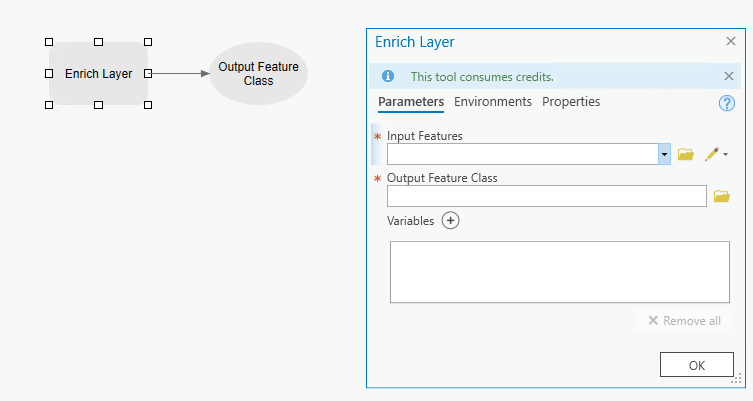Click the pencil sketch icon for Input Features
Image resolution: width=753 pixels, height=401 pixels.
712,154
